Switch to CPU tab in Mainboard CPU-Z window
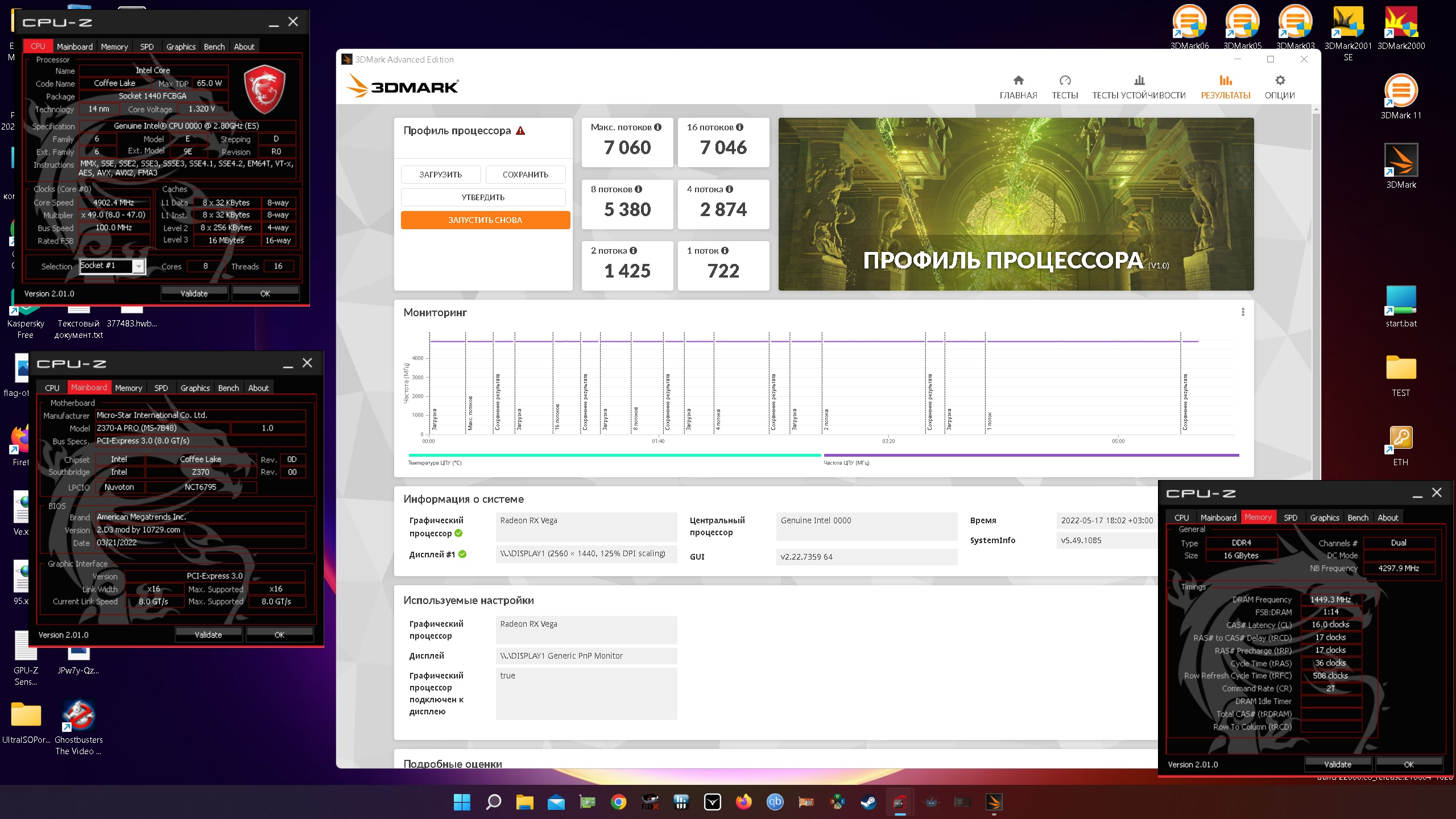This screenshot has height=819, width=1456. 52,388
